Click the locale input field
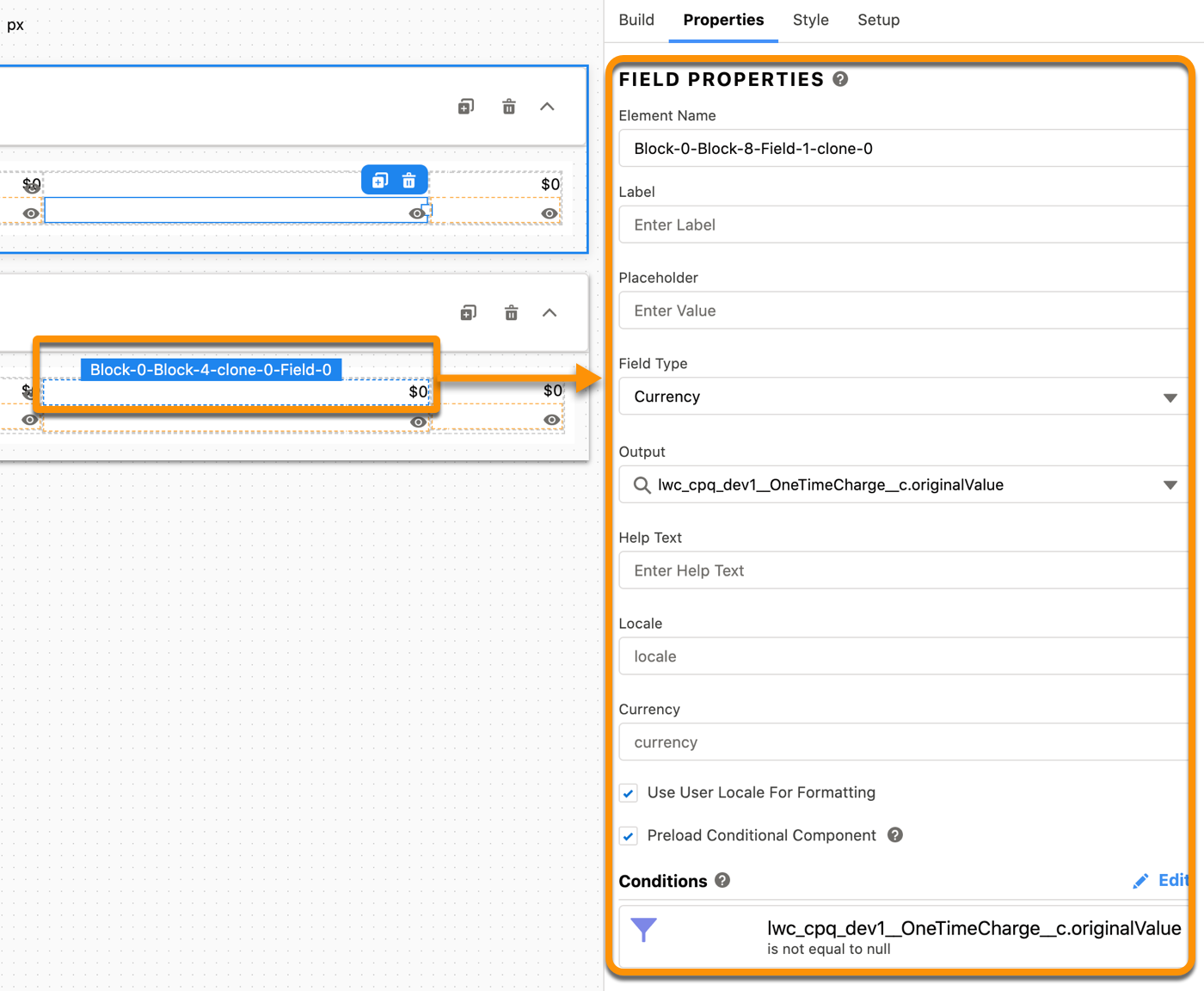 click(x=903, y=656)
